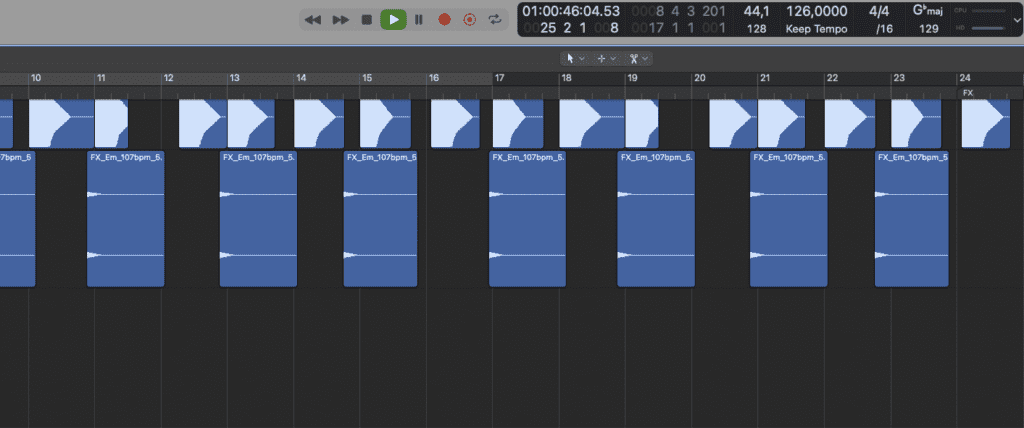This screenshot has height=428, width=1024.
Task: Pause playback with the Pause button
Action: click(419, 20)
